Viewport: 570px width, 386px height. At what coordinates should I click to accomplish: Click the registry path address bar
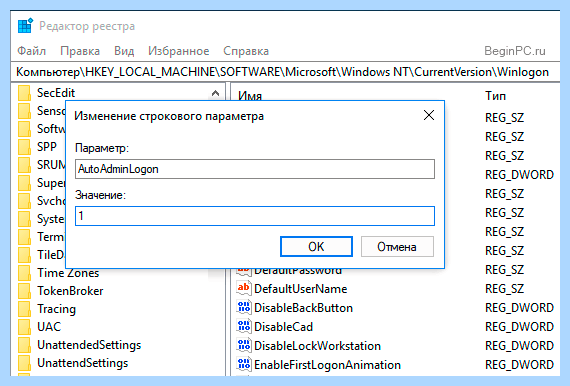[x=286, y=72]
